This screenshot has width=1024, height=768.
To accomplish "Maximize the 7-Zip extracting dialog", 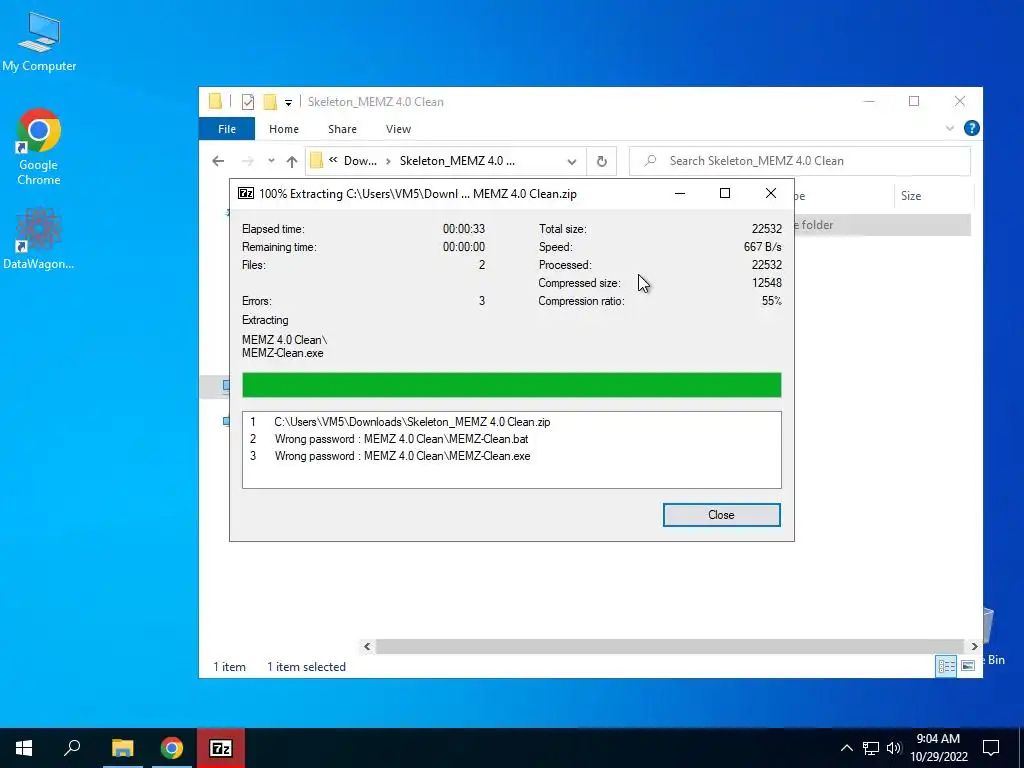I will pos(724,193).
